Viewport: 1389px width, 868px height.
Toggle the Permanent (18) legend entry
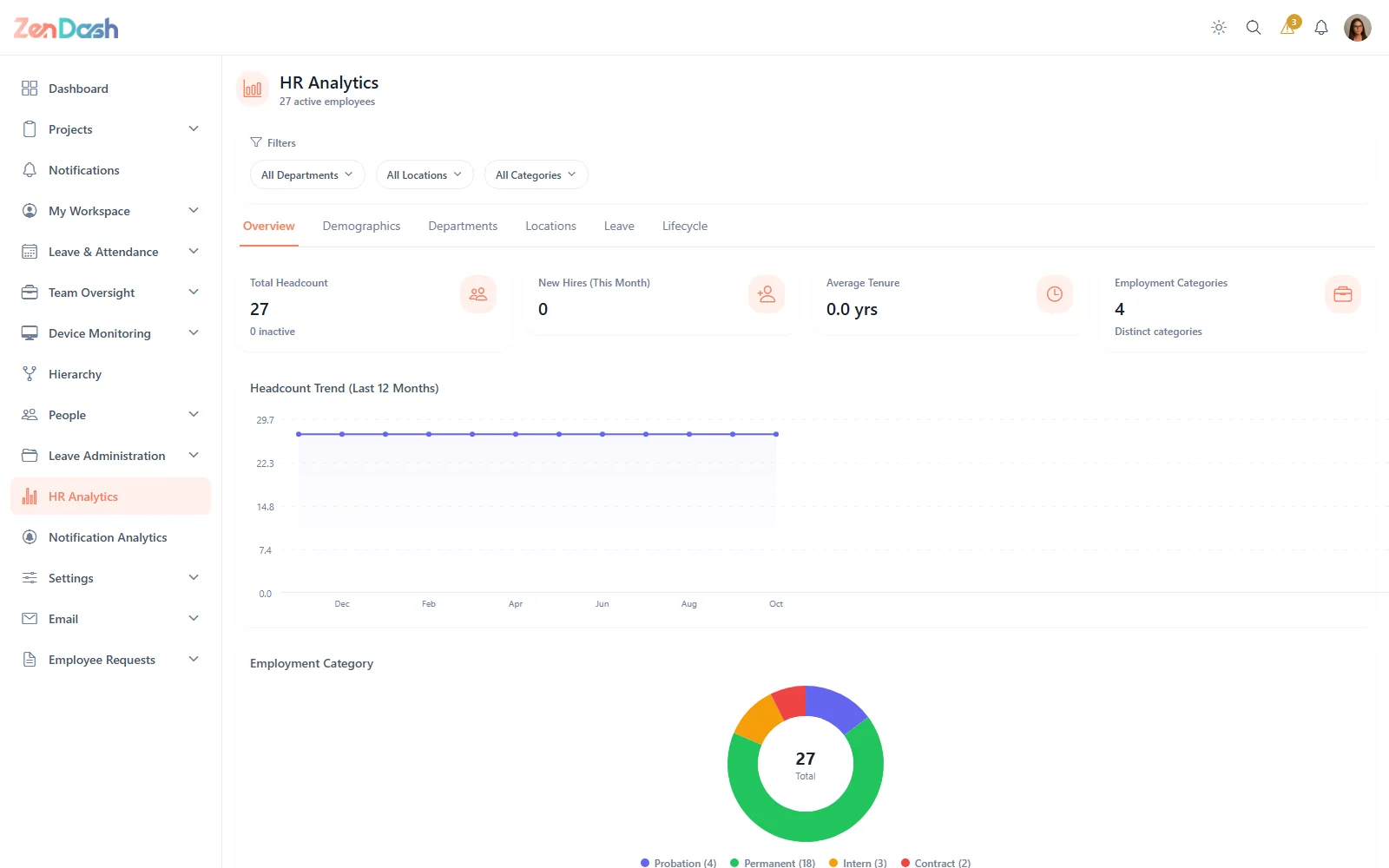[x=773, y=863]
